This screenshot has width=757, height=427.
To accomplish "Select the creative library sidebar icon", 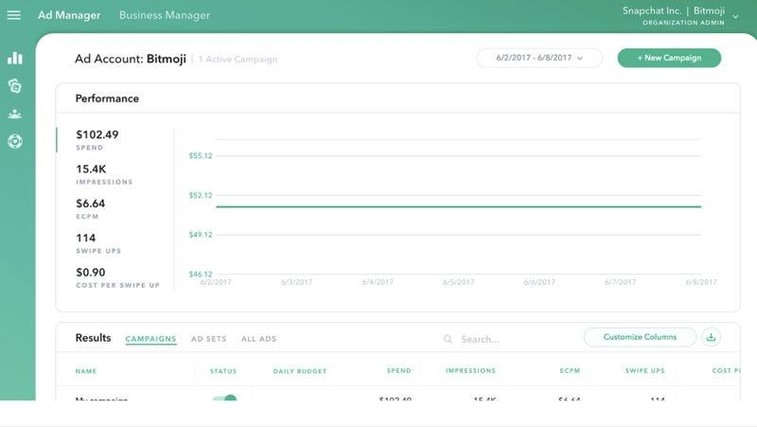I will click(x=15, y=86).
